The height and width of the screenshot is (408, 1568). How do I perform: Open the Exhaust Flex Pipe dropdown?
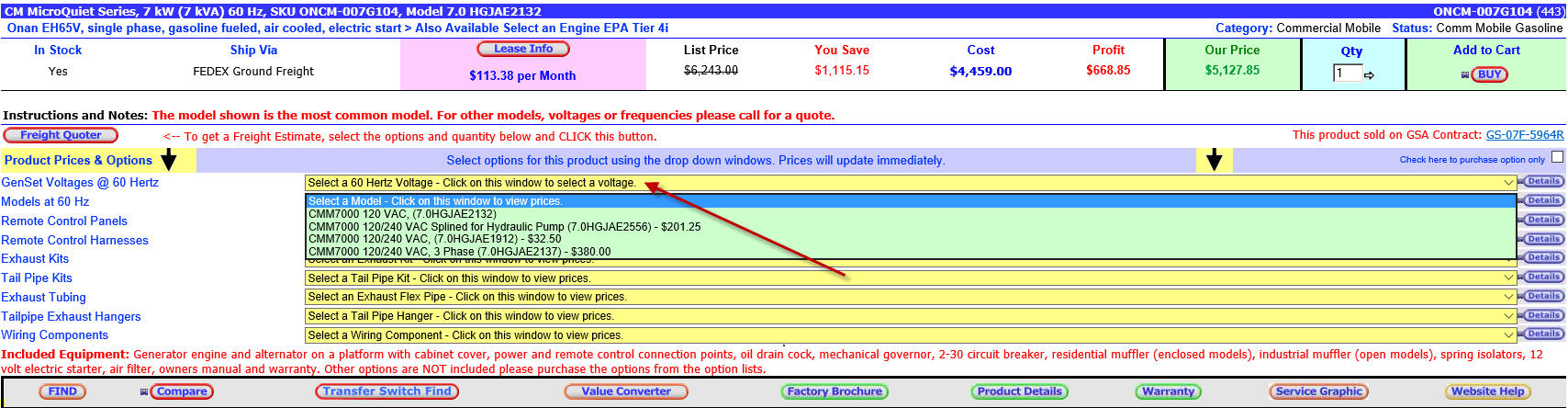[x=911, y=297]
